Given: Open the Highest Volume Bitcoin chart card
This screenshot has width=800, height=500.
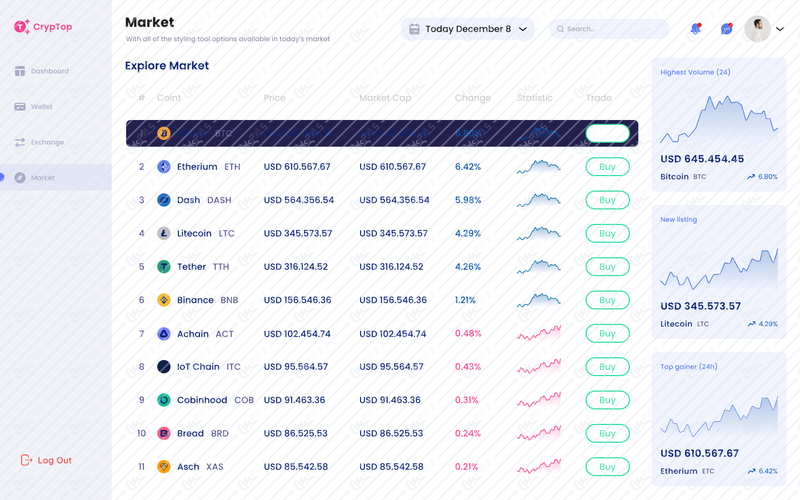Looking at the screenshot, I should point(719,124).
